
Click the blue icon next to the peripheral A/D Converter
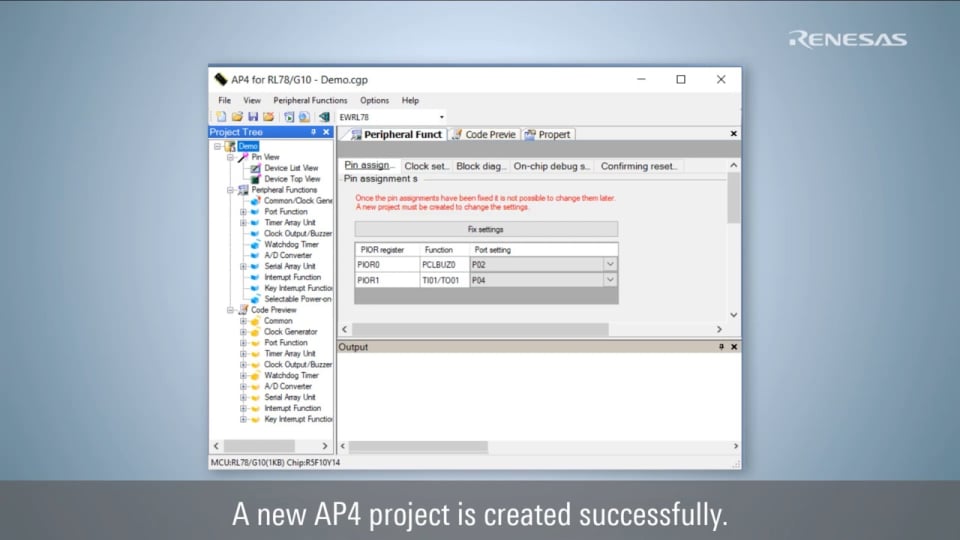tap(255, 255)
